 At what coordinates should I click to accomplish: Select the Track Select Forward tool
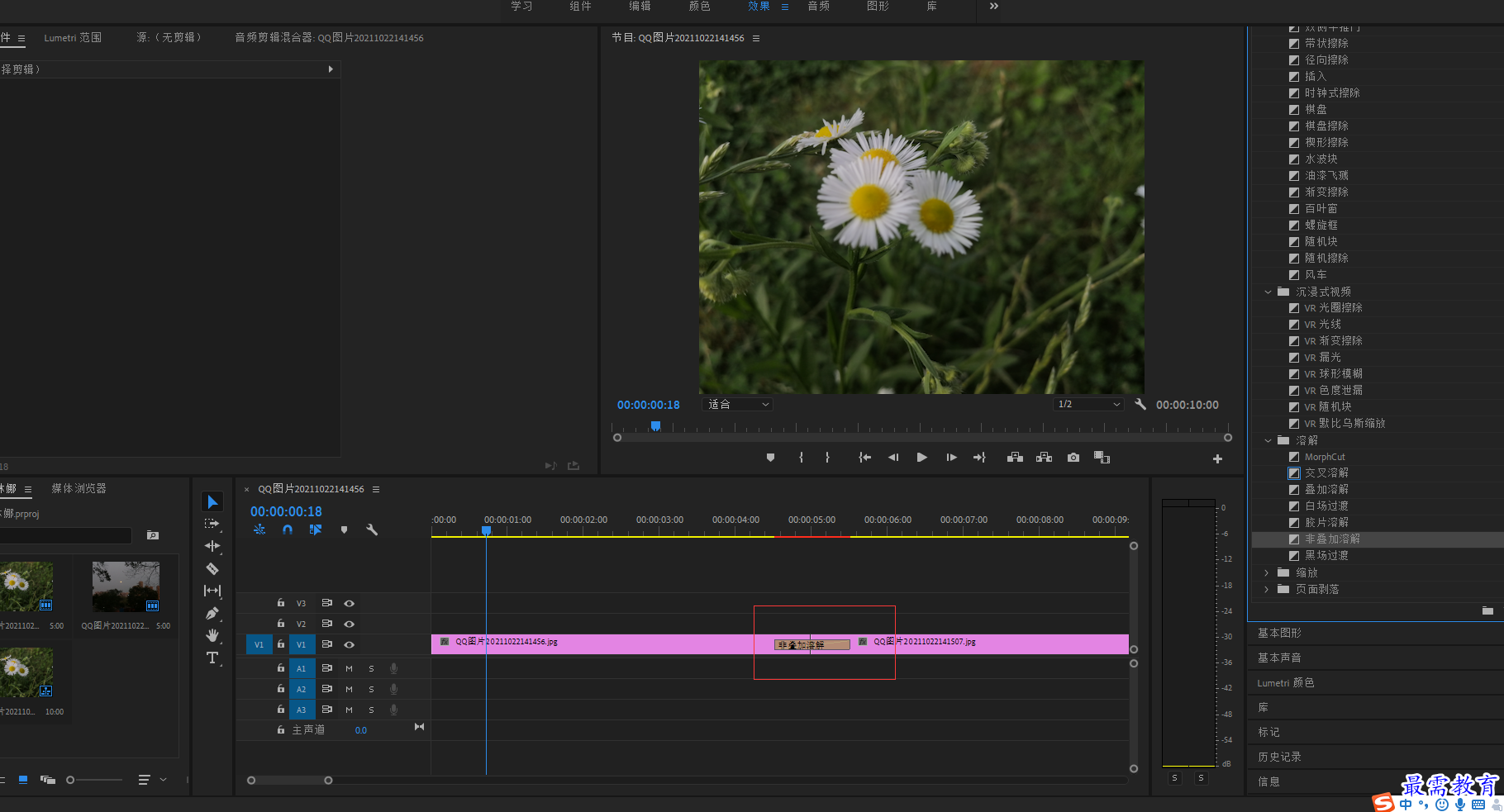(x=212, y=524)
